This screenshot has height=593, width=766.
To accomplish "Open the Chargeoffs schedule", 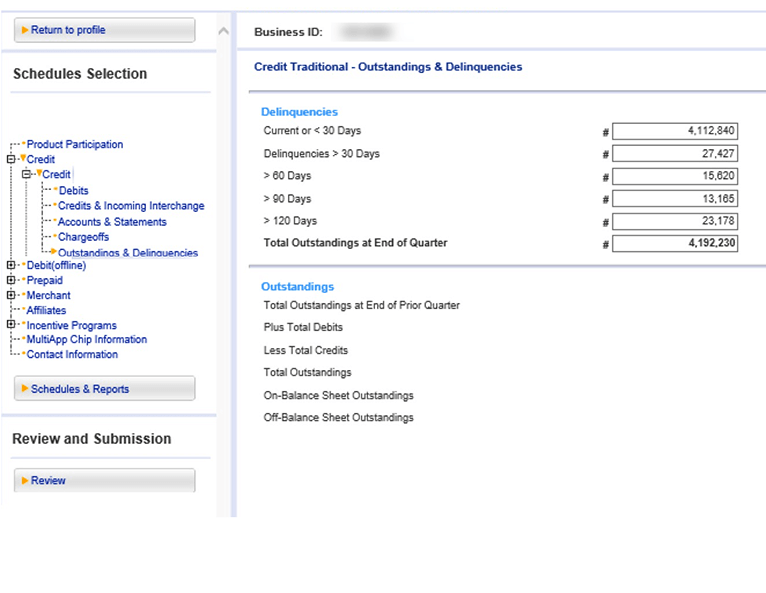I will [84, 237].
